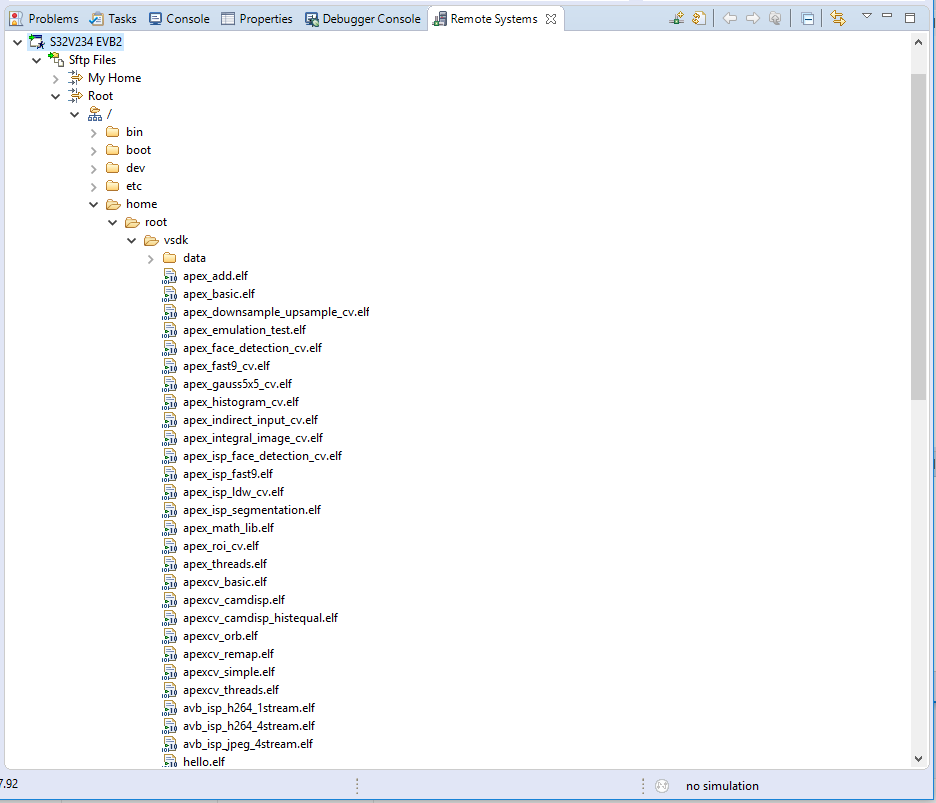Viewport: 936px width, 803px height.
Task: Click the refresh remote systems toolbar icon
Action: click(699, 19)
